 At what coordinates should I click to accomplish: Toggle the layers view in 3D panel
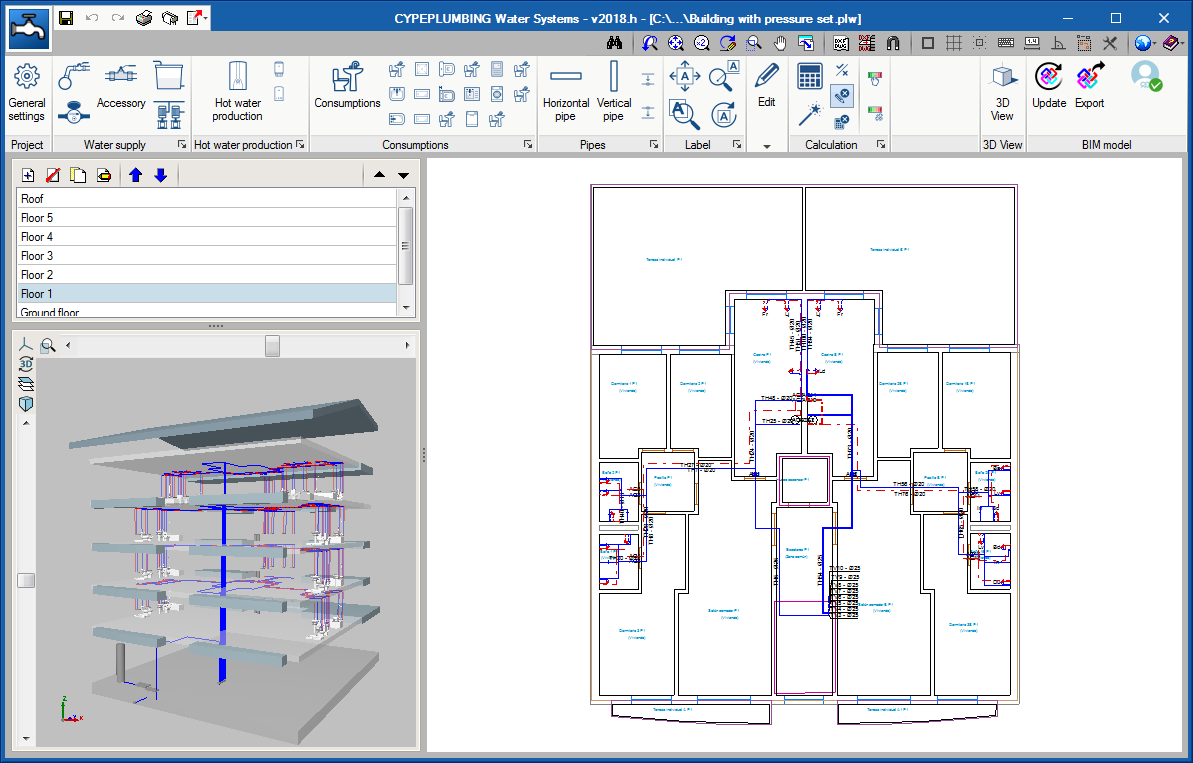click(x=26, y=383)
